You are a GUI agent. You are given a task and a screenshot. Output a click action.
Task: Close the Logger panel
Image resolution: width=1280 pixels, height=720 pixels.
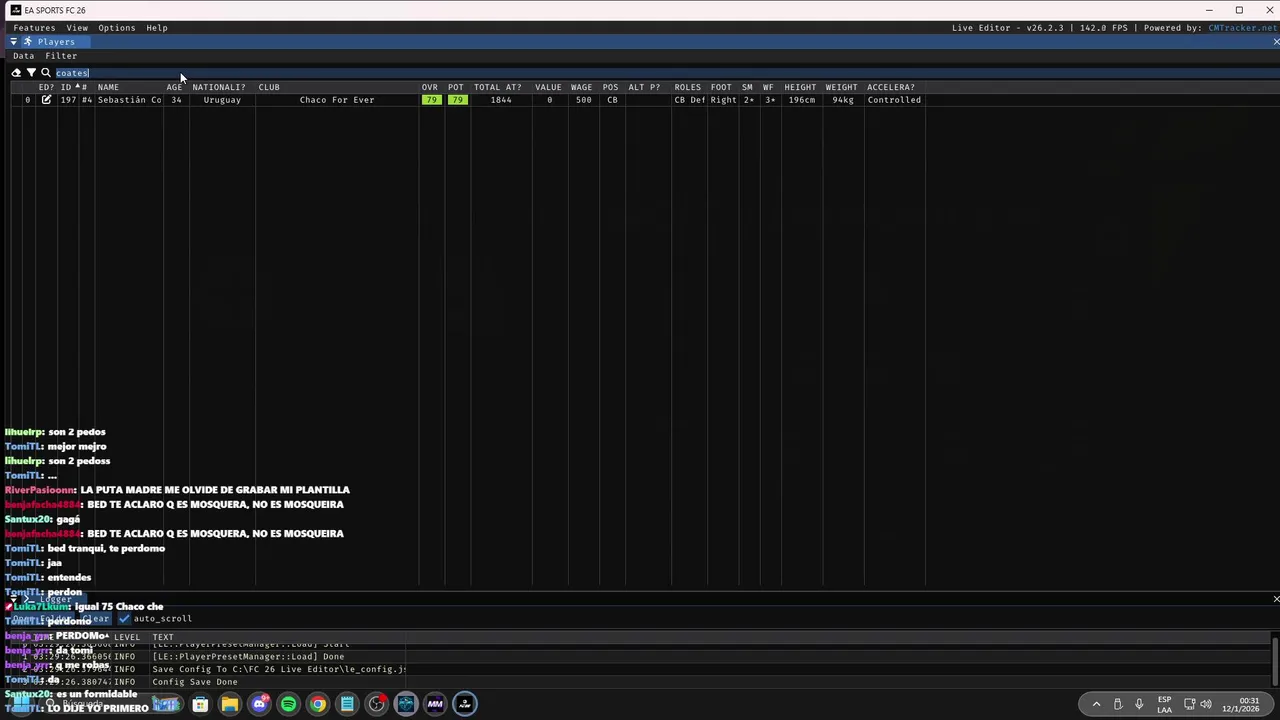click(1276, 599)
